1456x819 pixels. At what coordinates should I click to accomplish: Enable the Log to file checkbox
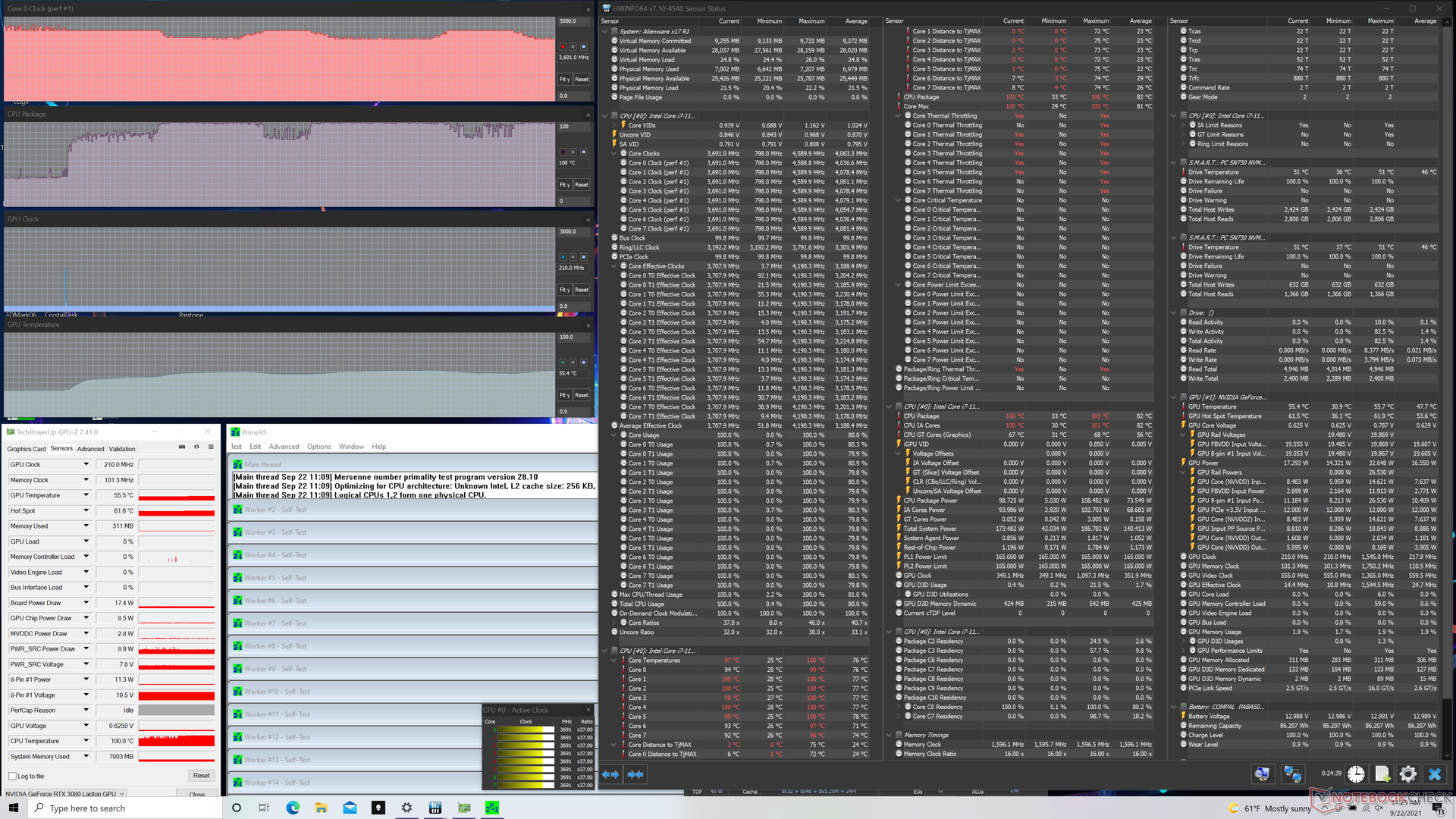coord(13,776)
